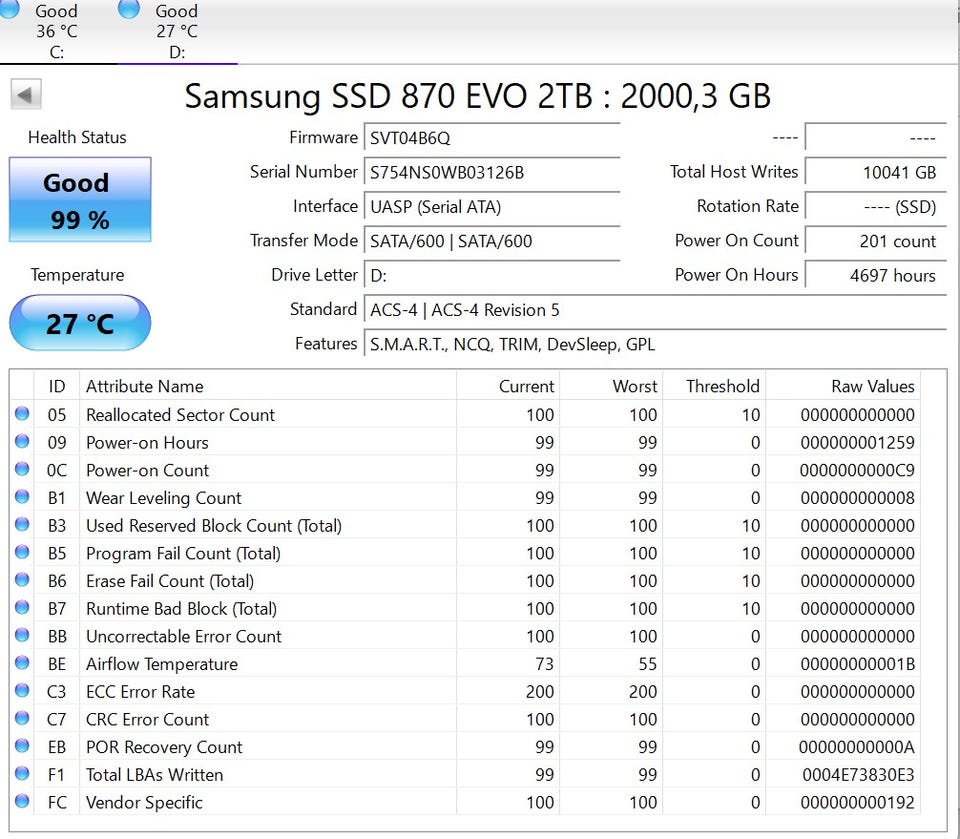Click the Worst column header

pyautogui.click(x=611, y=386)
